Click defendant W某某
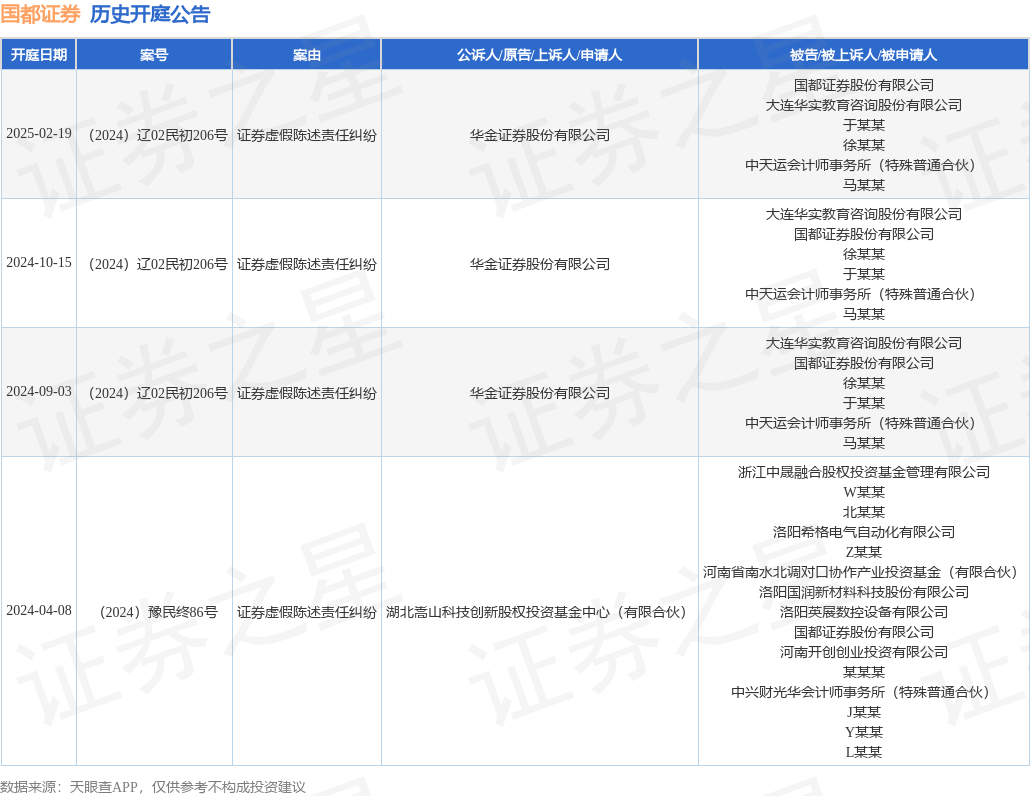 (864, 492)
